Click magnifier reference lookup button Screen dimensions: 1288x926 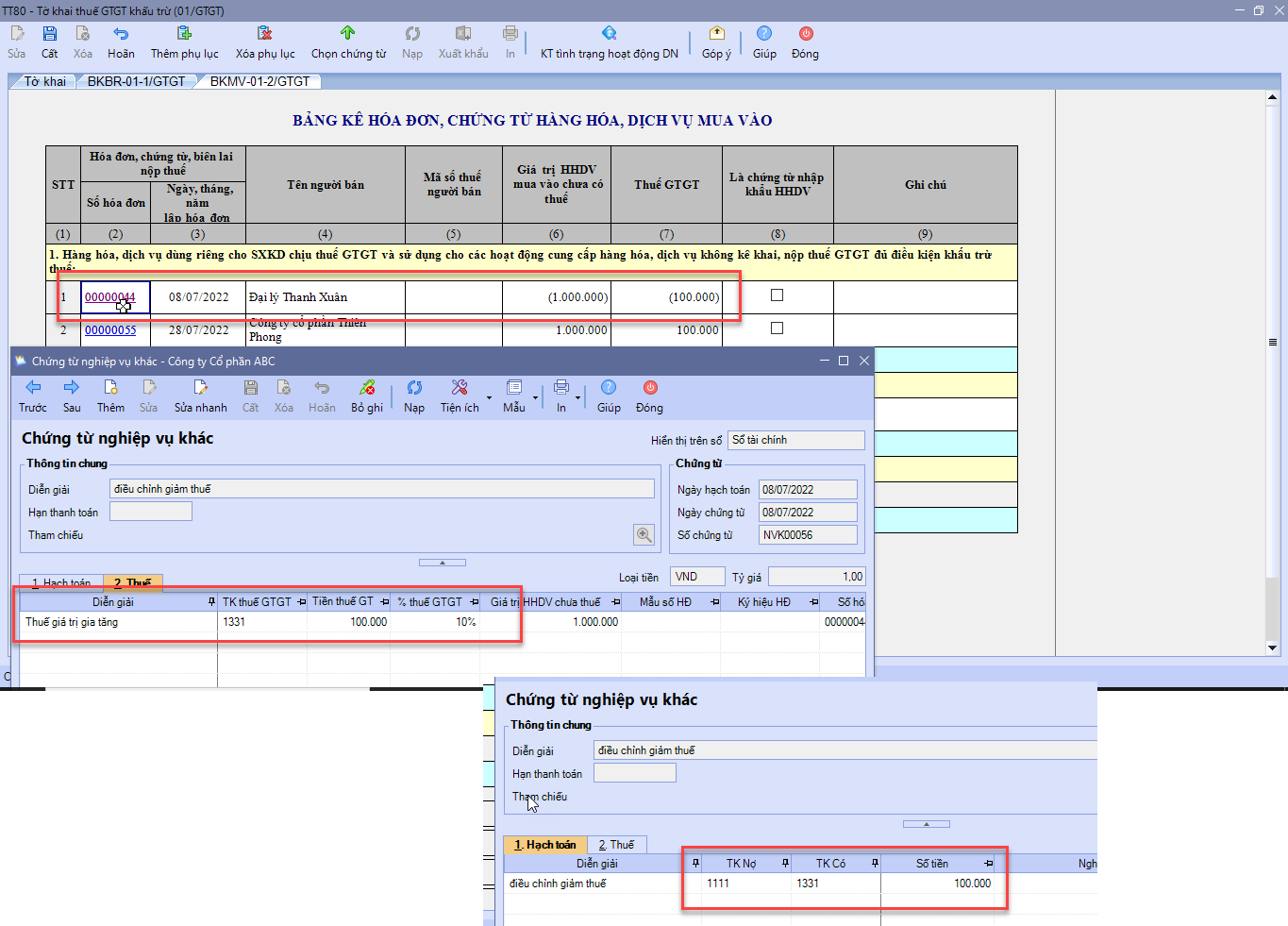[644, 535]
